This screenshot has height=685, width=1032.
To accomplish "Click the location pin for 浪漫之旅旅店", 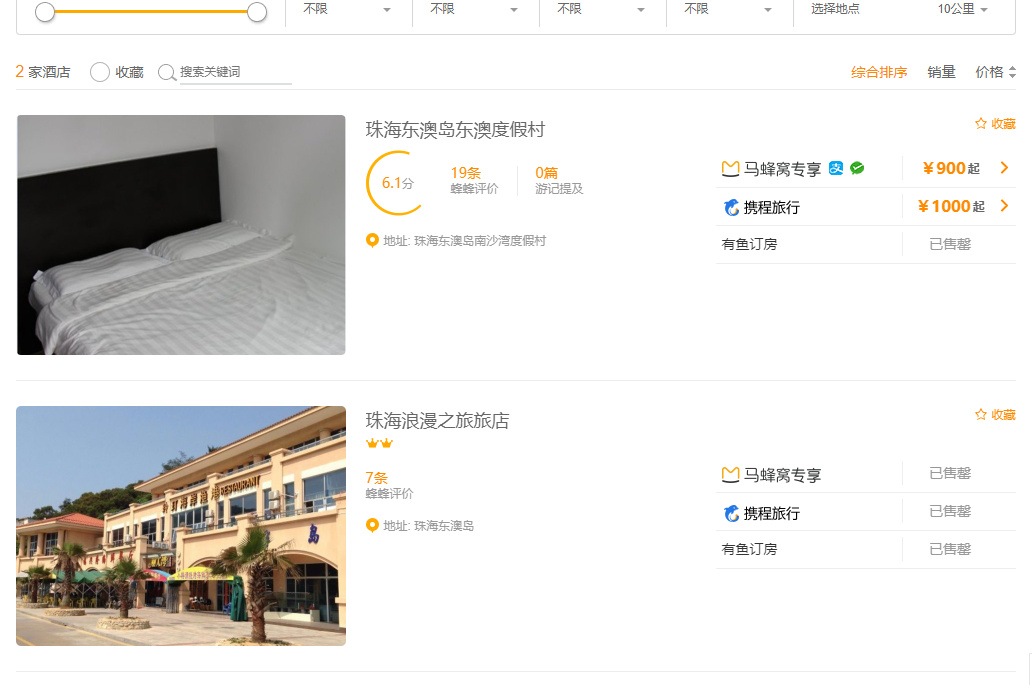I will (373, 525).
